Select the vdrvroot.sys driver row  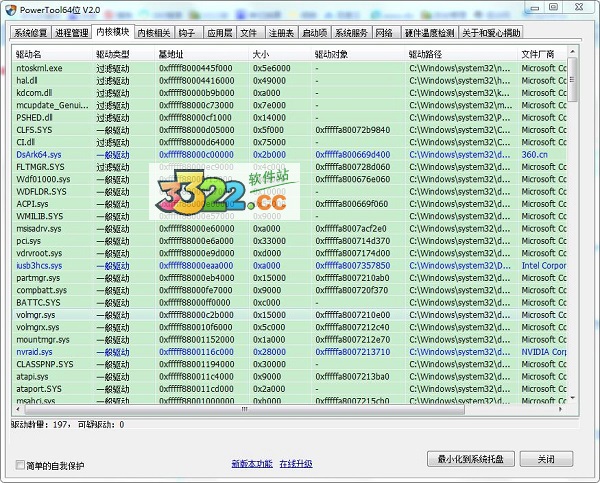pyautogui.click(x=290, y=253)
